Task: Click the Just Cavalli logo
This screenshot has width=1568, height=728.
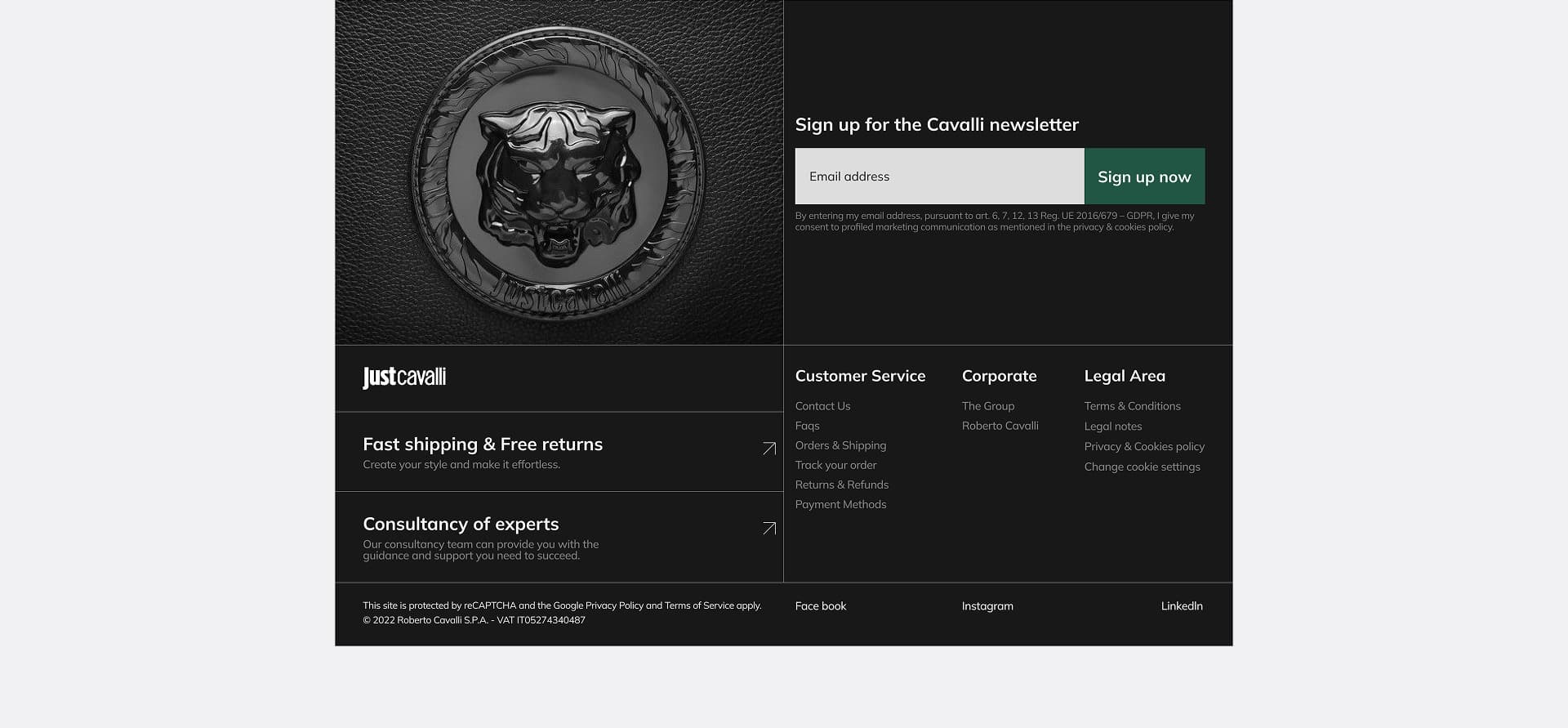Action: pos(404,377)
